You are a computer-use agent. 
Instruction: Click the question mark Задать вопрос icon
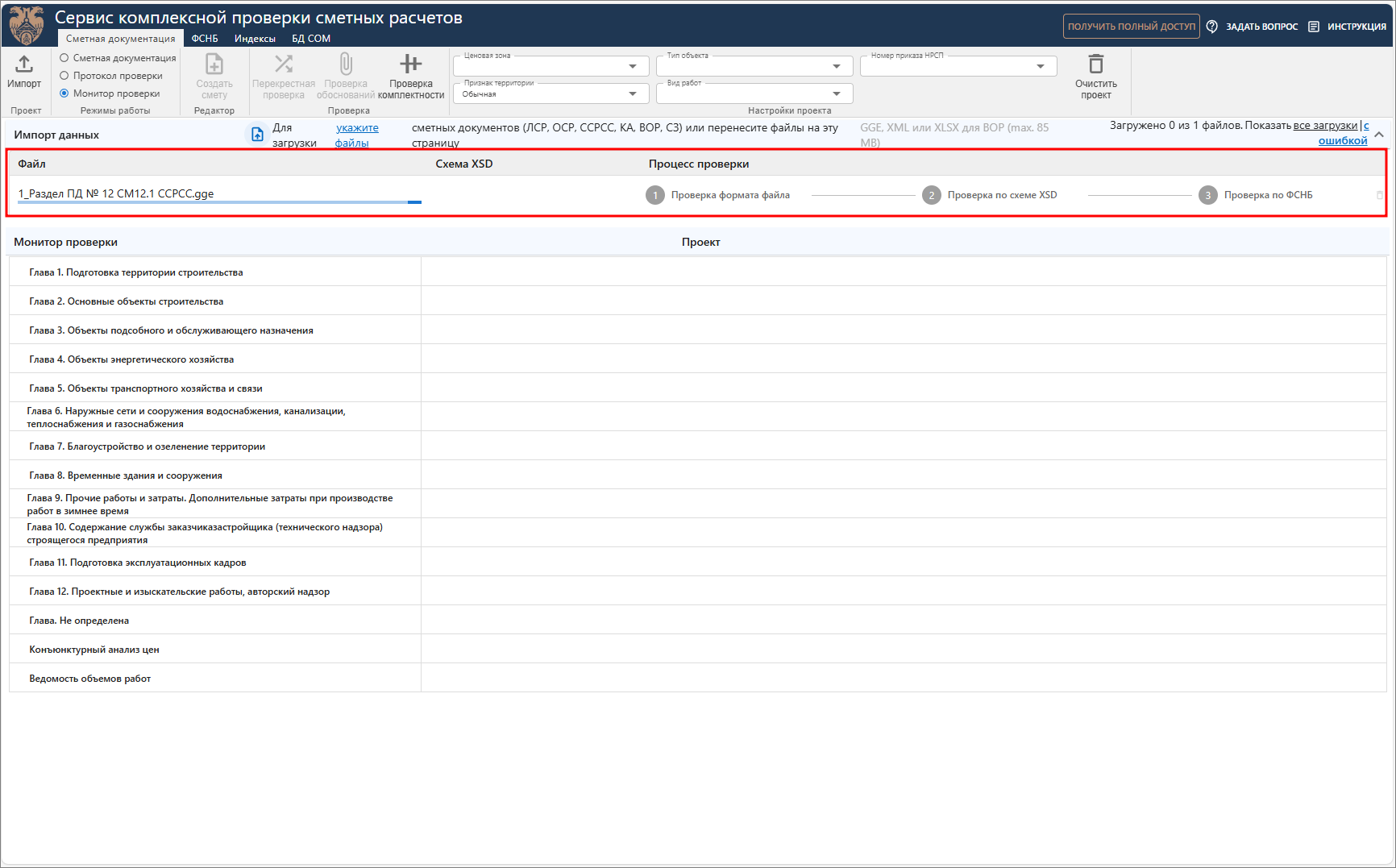[x=1212, y=27]
